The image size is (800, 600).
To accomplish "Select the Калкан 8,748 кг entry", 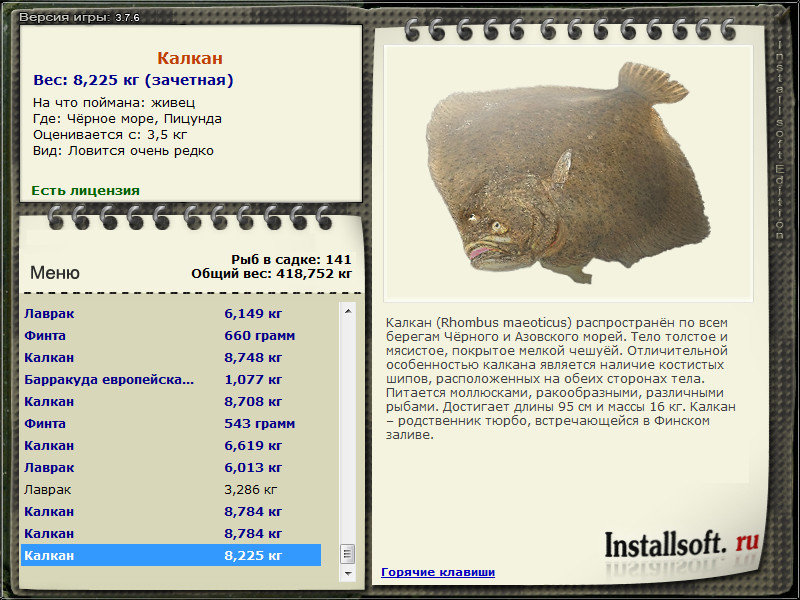I will click(171, 357).
